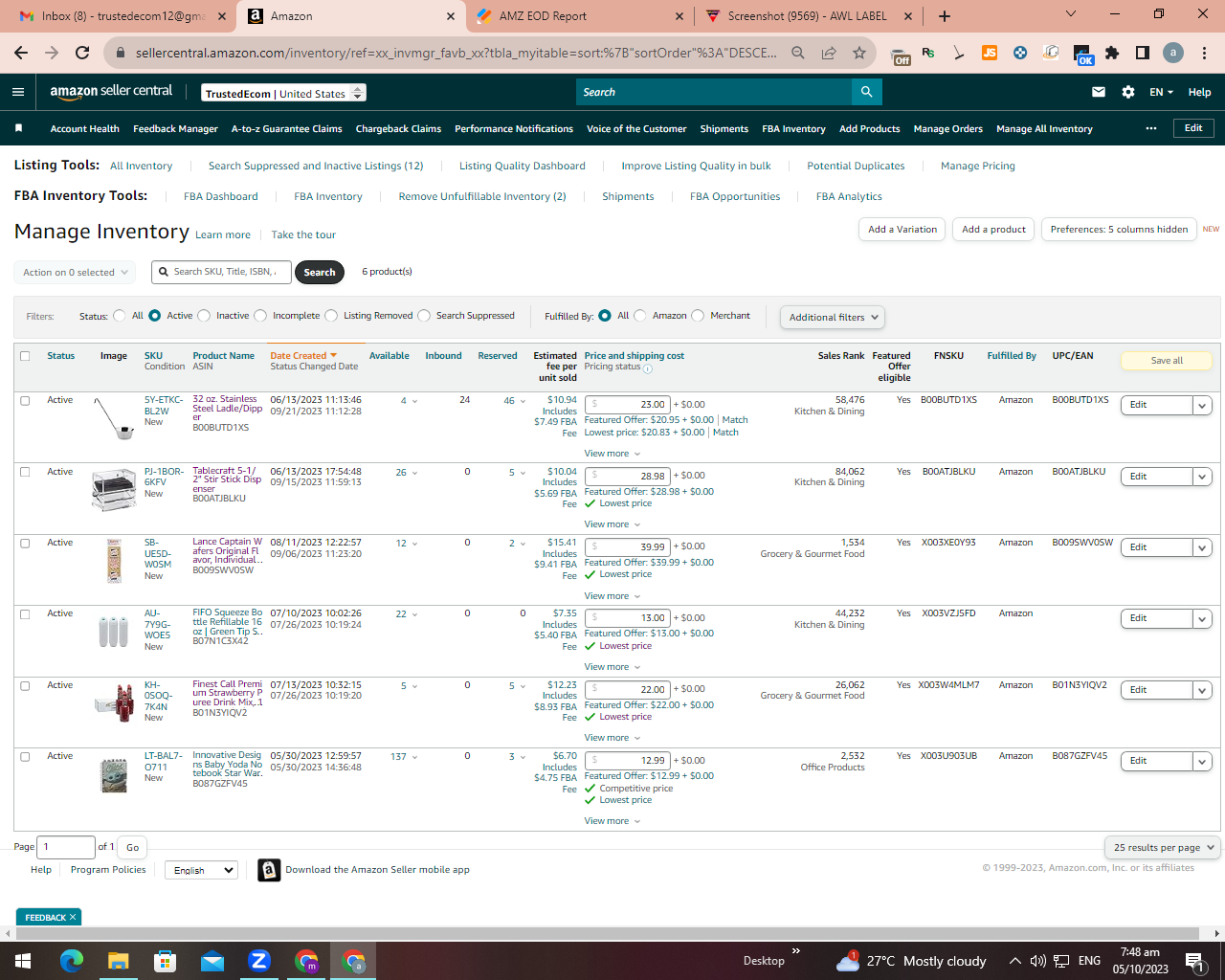Select the All status radio button
The image size is (1225, 980).
tap(120, 316)
